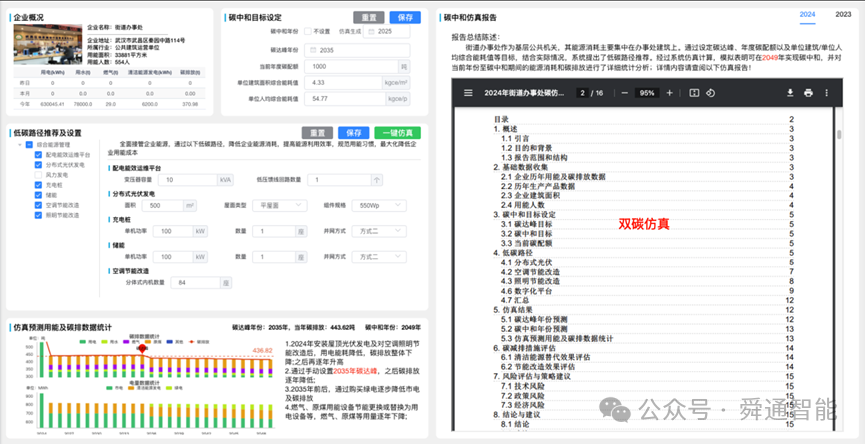Click TOC entry 4.6 数字化平台
The image size is (865, 444).
pos(526,291)
